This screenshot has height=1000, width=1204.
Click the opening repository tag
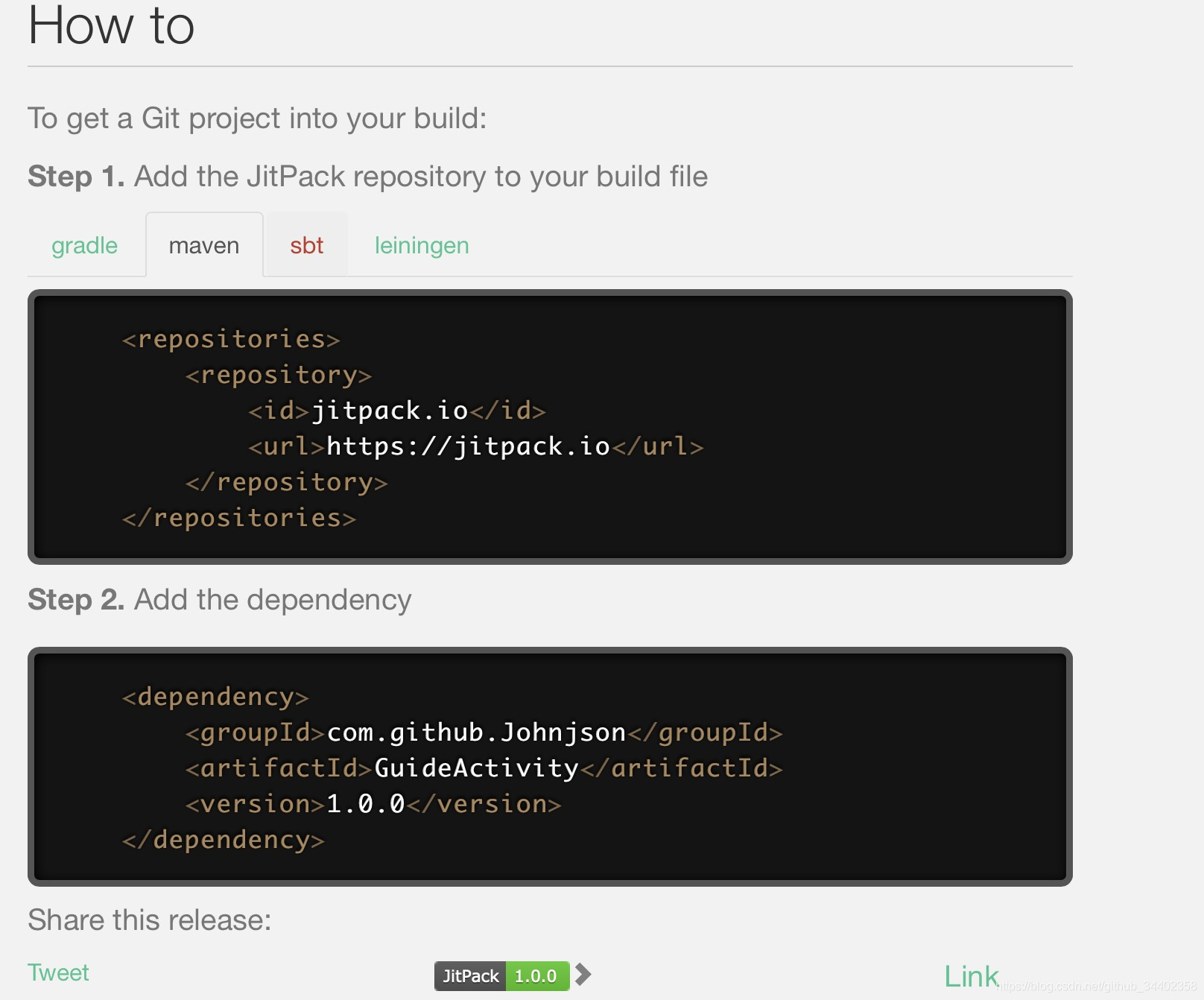point(279,375)
